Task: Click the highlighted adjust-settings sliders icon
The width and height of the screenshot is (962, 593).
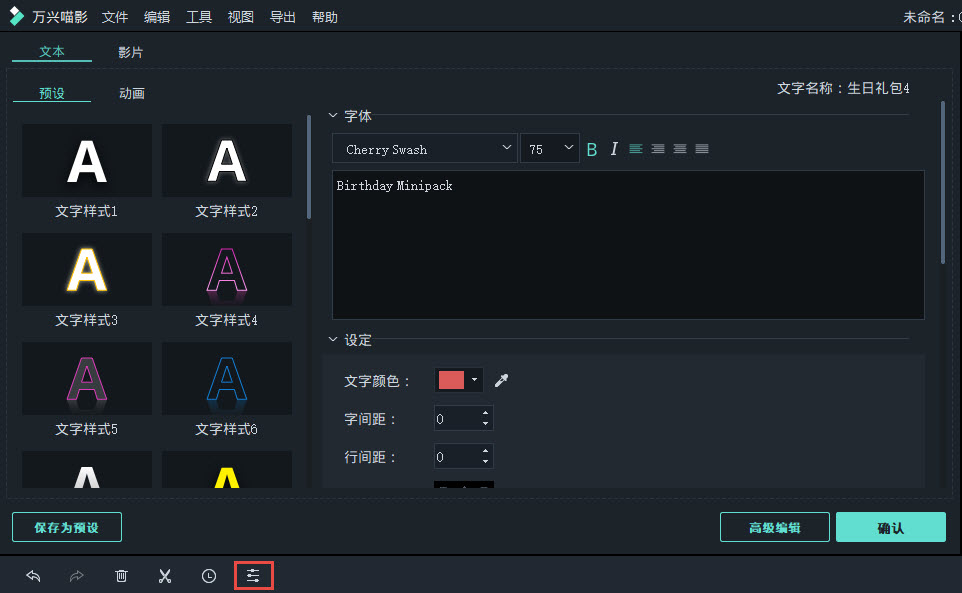Action: [x=253, y=575]
